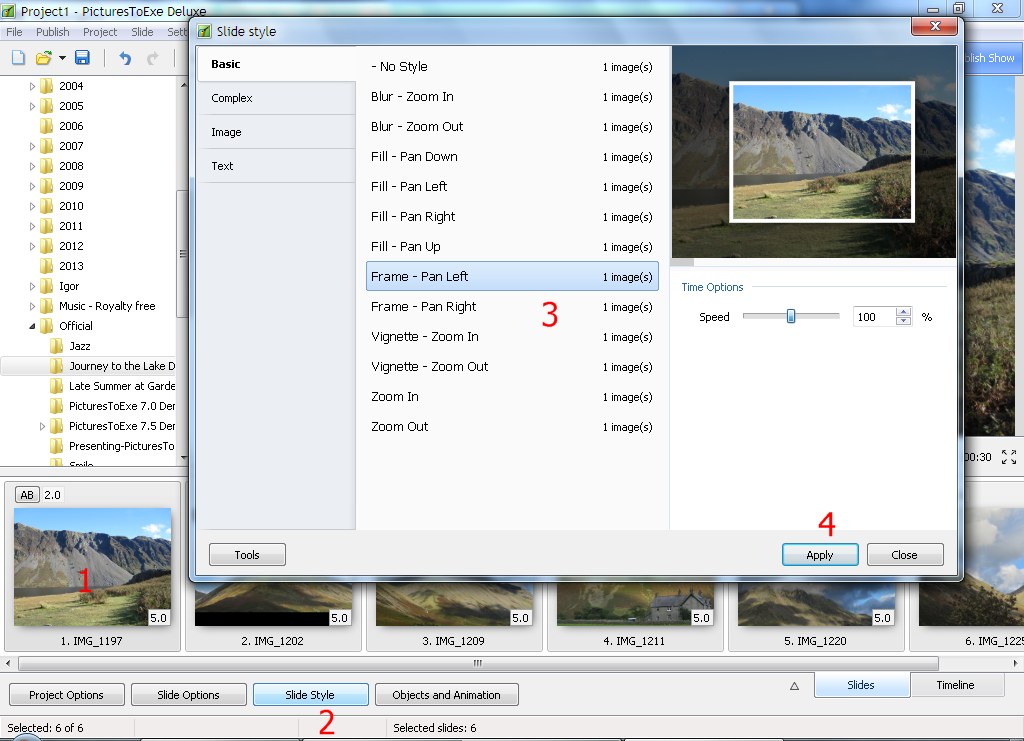Screen dimensions: 1024x741
Task: Expand the Music - Royalty free folder
Action: point(32,306)
